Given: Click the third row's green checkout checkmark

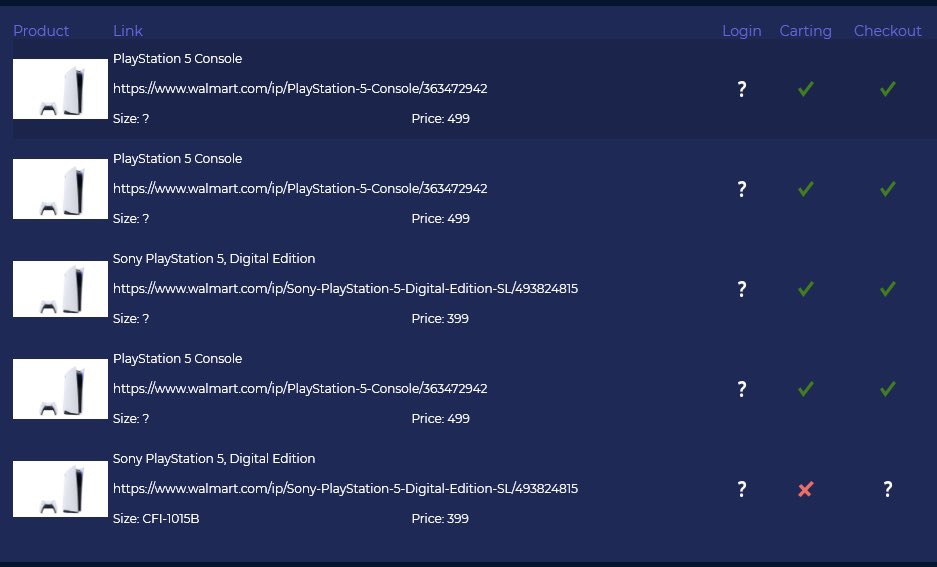Looking at the screenshot, I should (x=888, y=289).
